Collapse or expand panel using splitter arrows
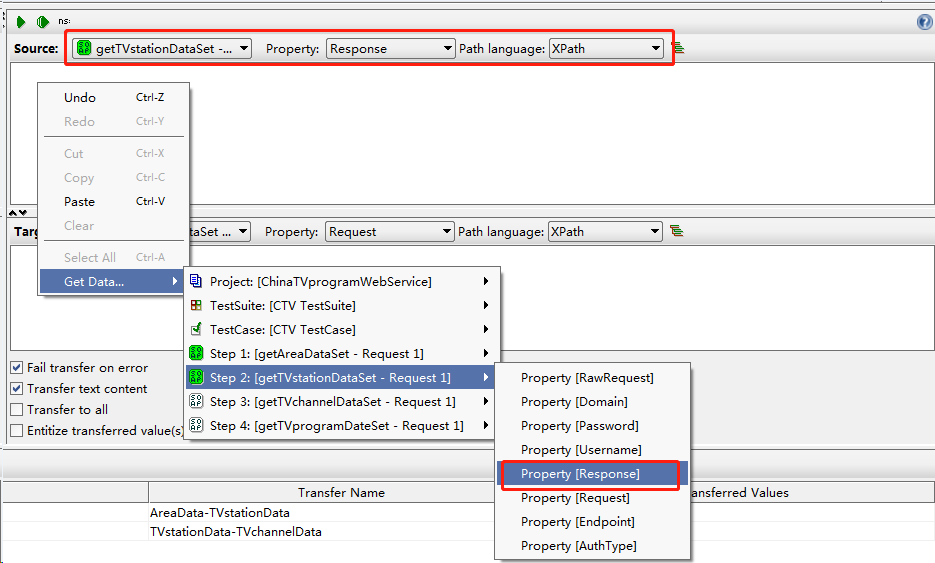This screenshot has width=935, height=563. [x=18, y=212]
